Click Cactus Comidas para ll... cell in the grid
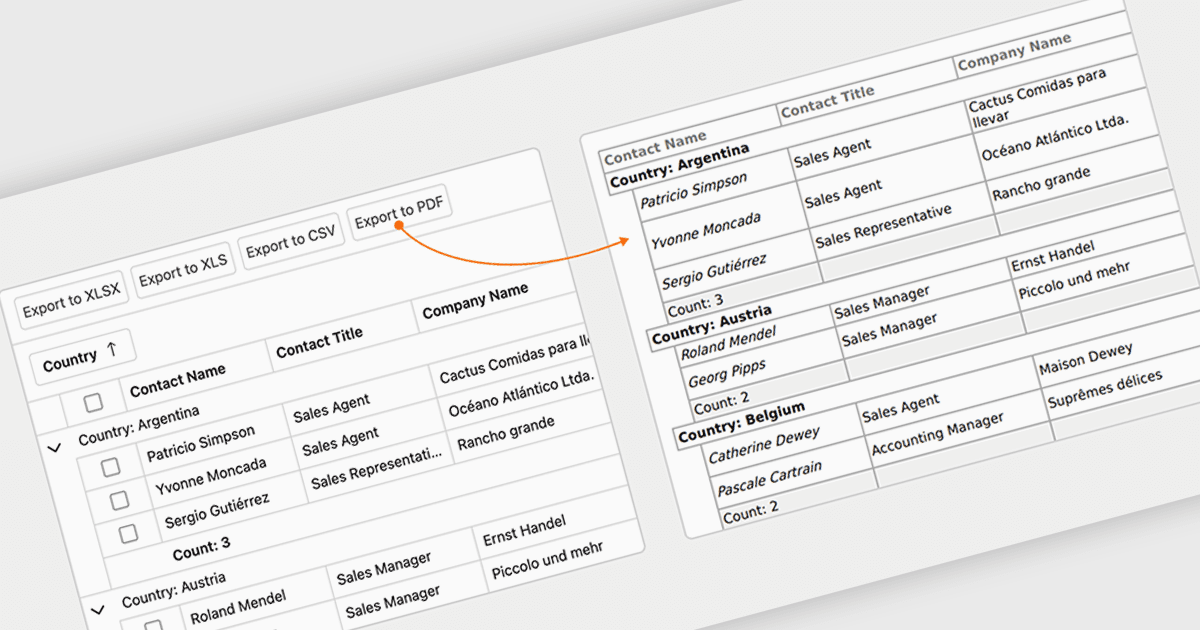The height and width of the screenshot is (630, 1200). [x=517, y=361]
